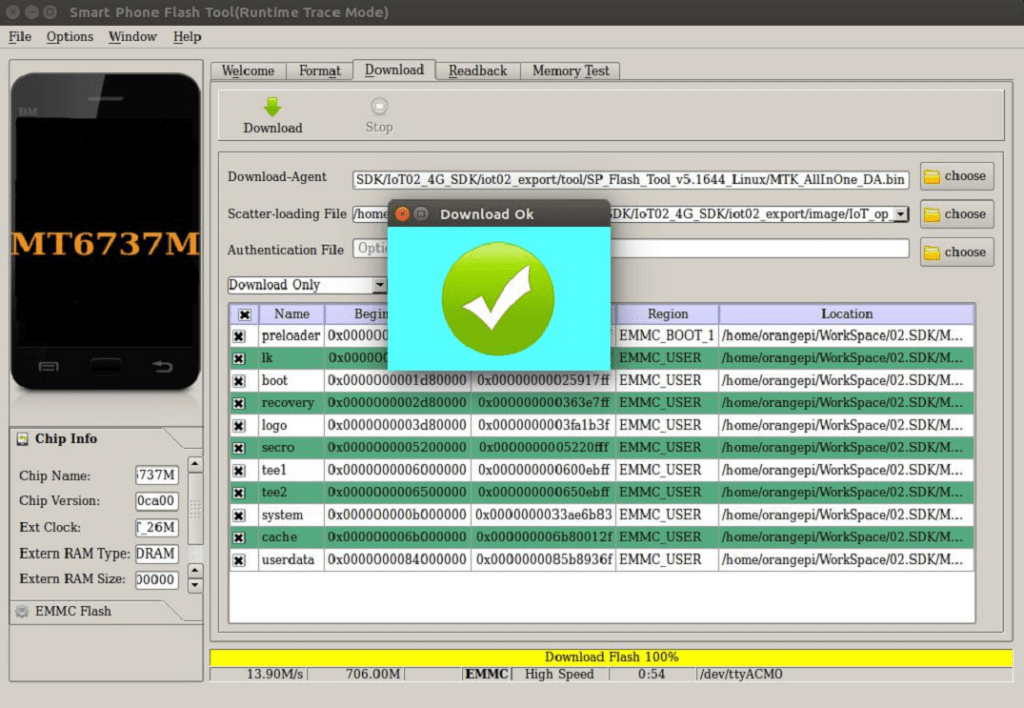Close the Download Ok dialog
1024x708 pixels.
(402, 214)
